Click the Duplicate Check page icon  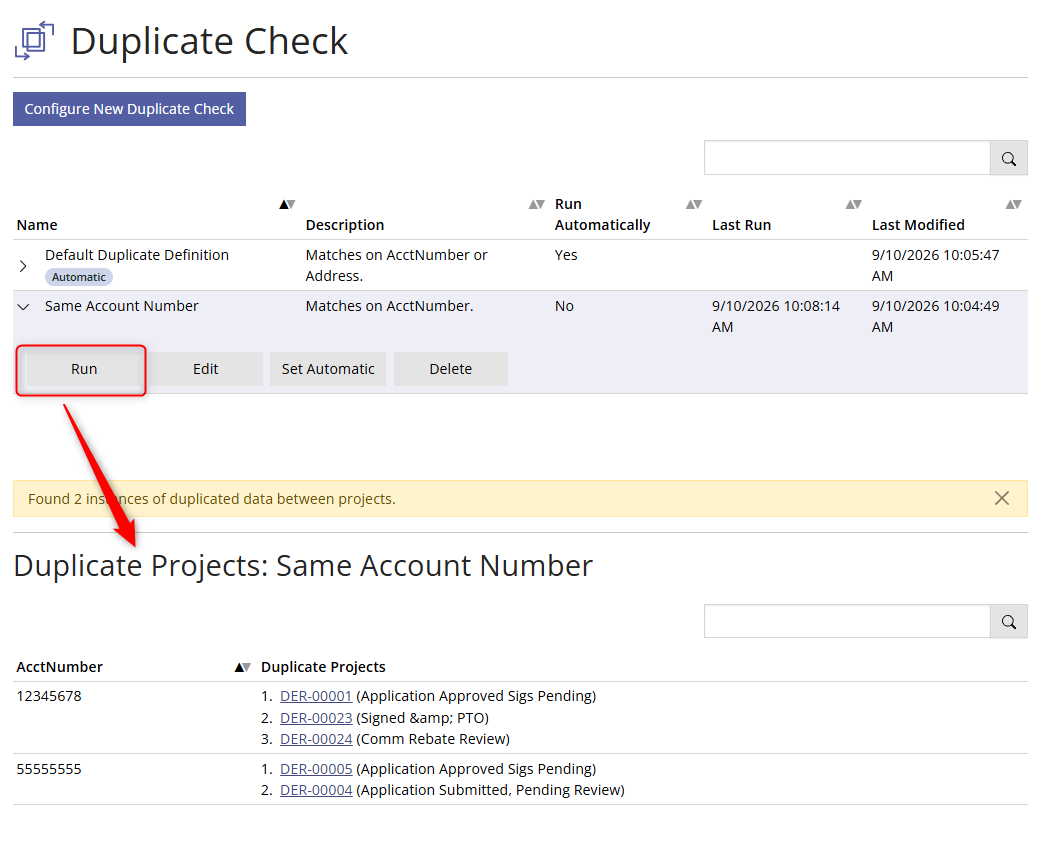click(34, 40)
